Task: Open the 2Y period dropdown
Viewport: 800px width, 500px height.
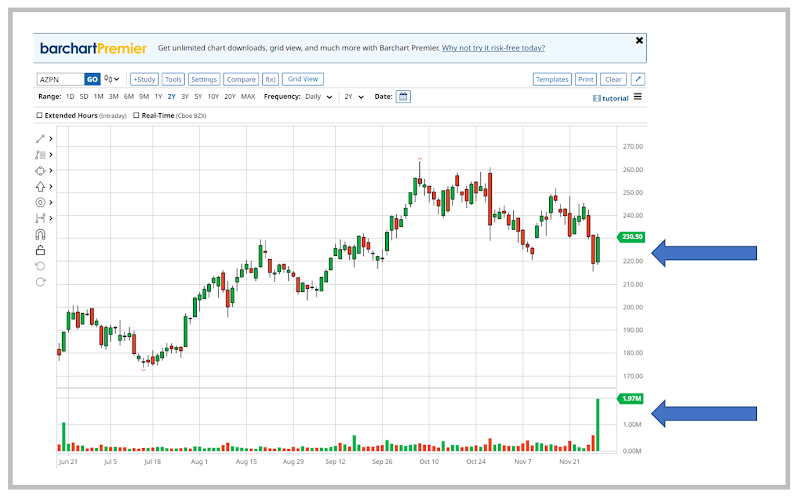Action: (x=352, y=97)
